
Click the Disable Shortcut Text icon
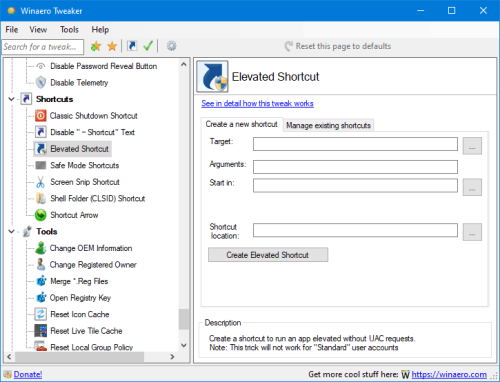coord(41,132)
